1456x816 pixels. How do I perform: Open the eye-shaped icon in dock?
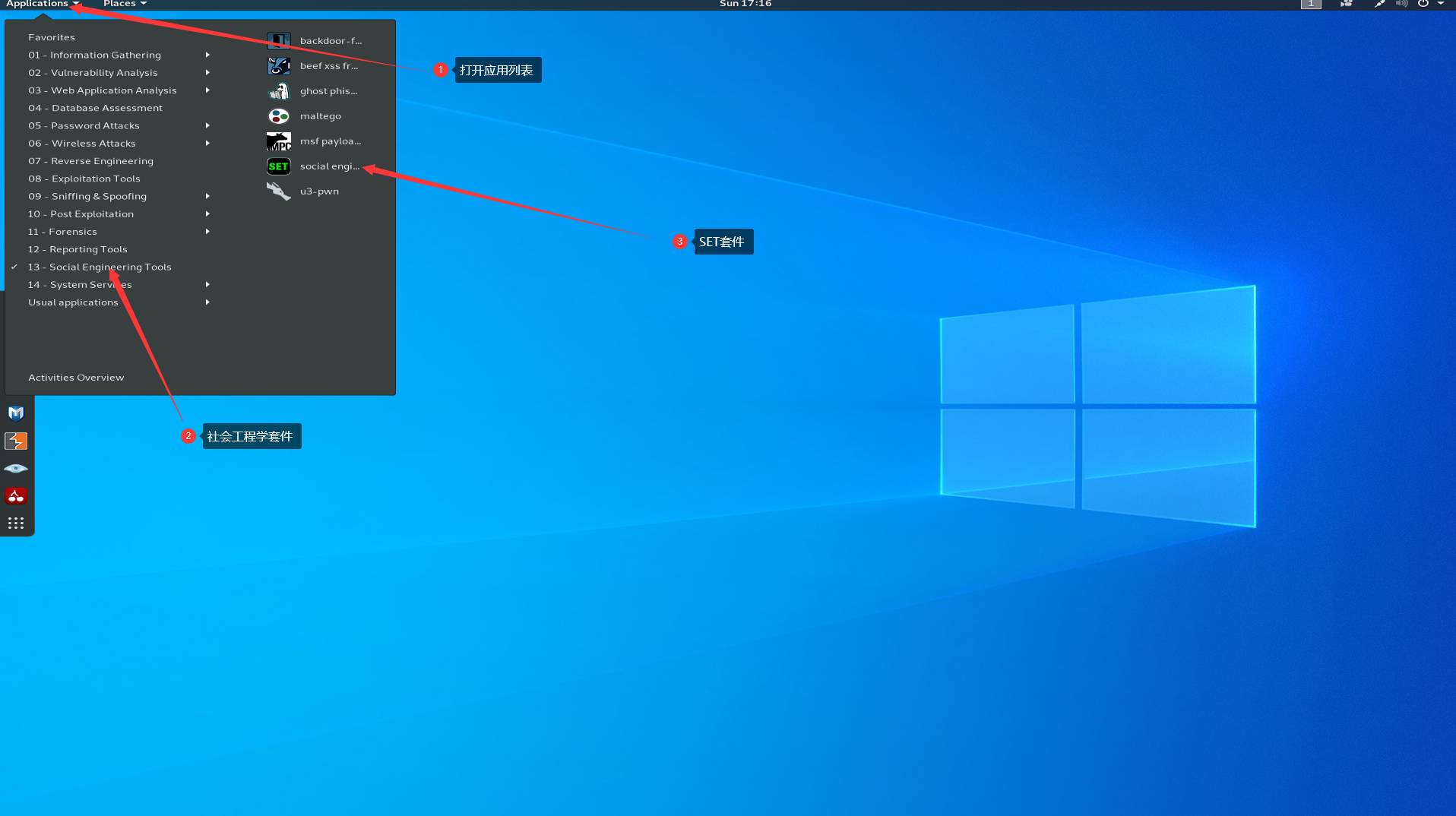16,468
